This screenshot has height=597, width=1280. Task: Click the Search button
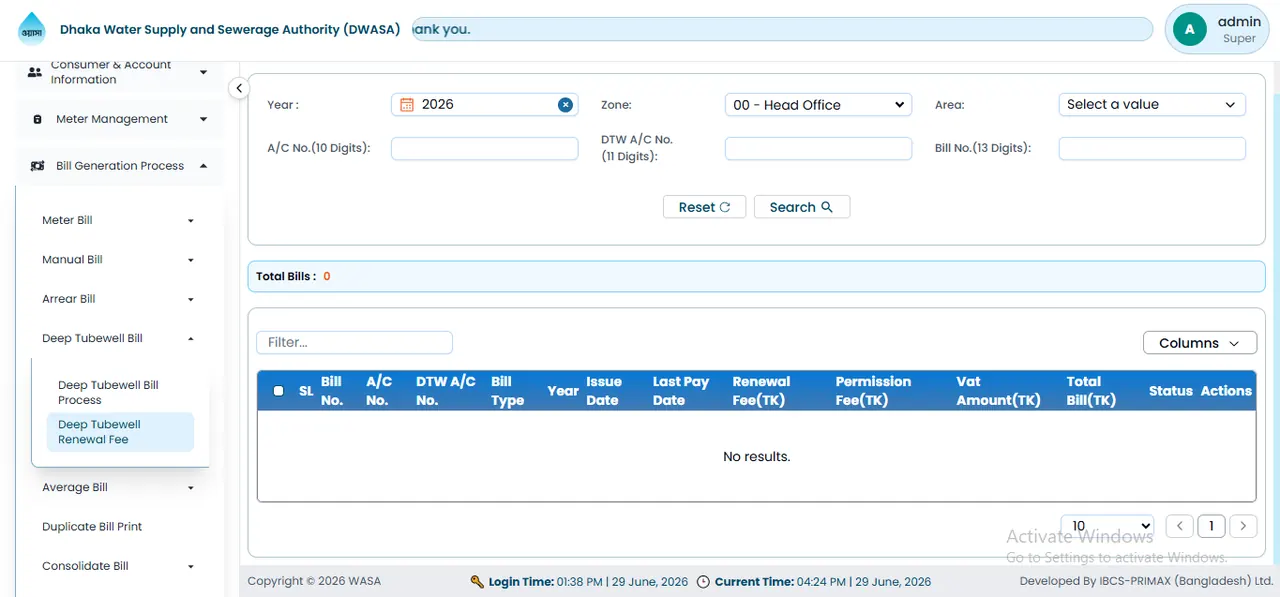point(802,207)
